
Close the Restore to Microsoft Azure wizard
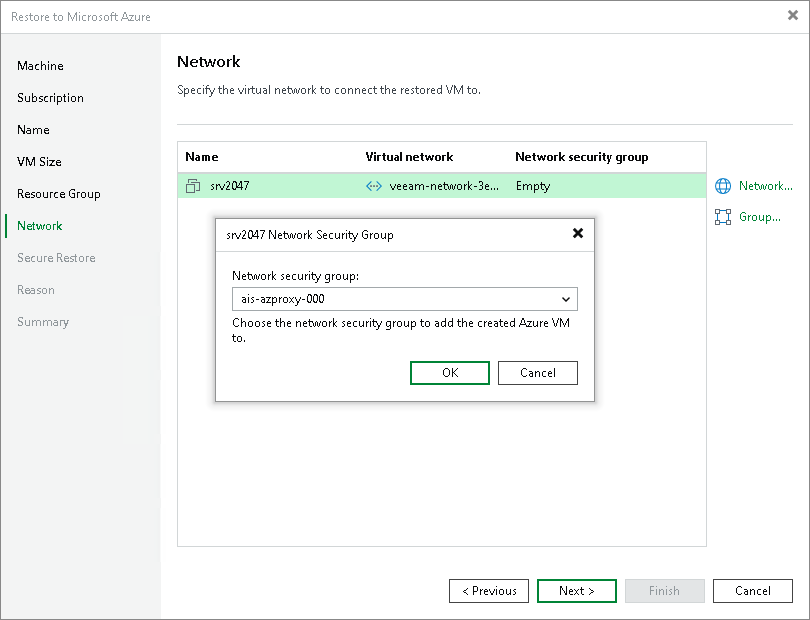coord(793,16)
